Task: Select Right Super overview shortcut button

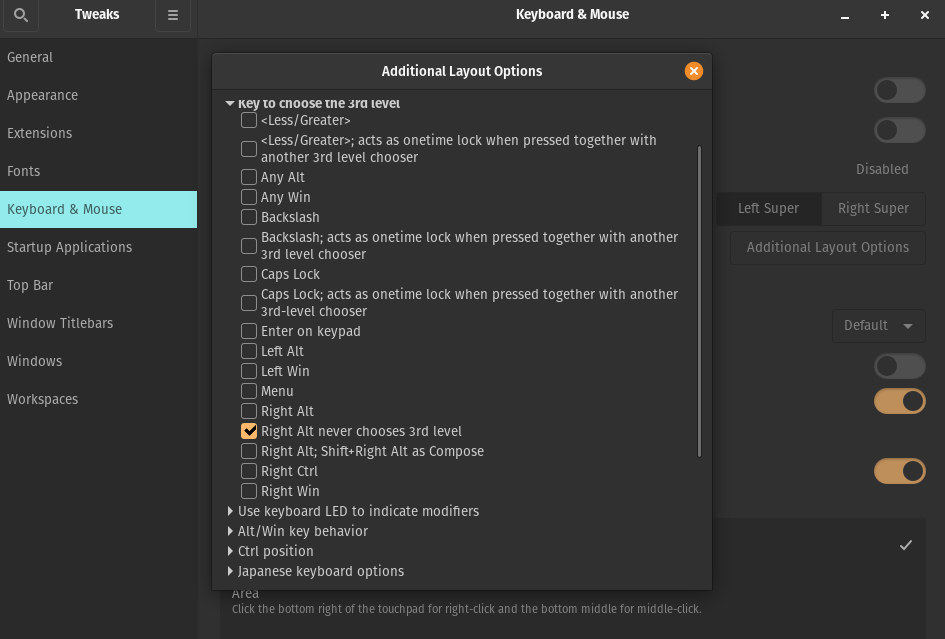Action: pyautogui.click(x=873, y=208)
